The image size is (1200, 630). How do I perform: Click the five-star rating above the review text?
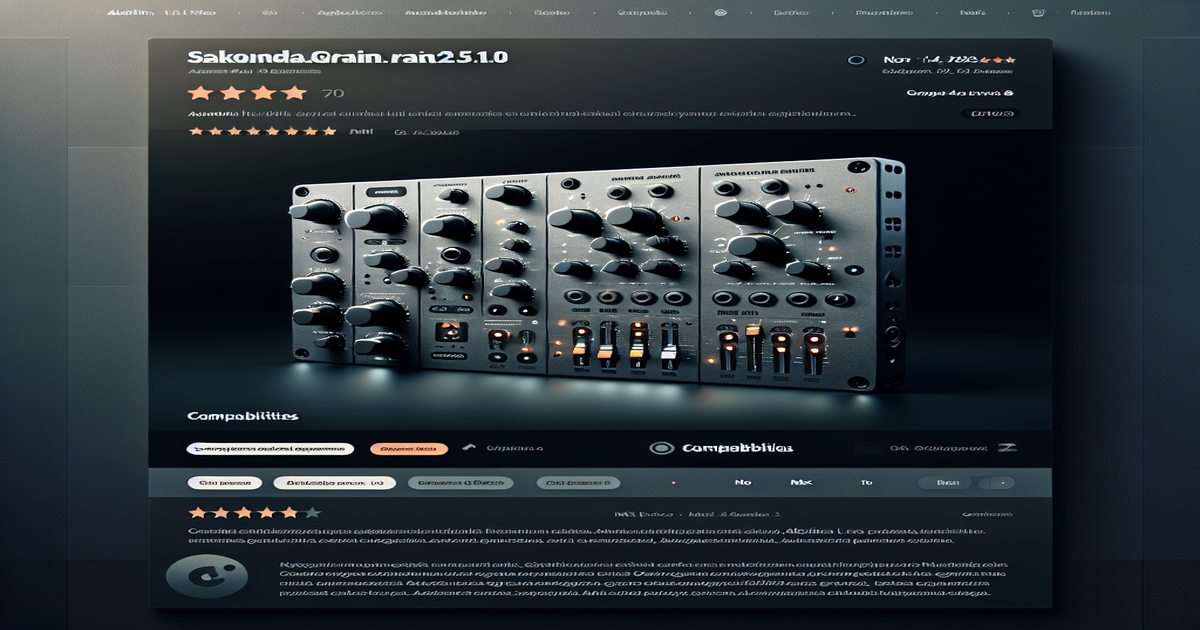click(243, 512)
